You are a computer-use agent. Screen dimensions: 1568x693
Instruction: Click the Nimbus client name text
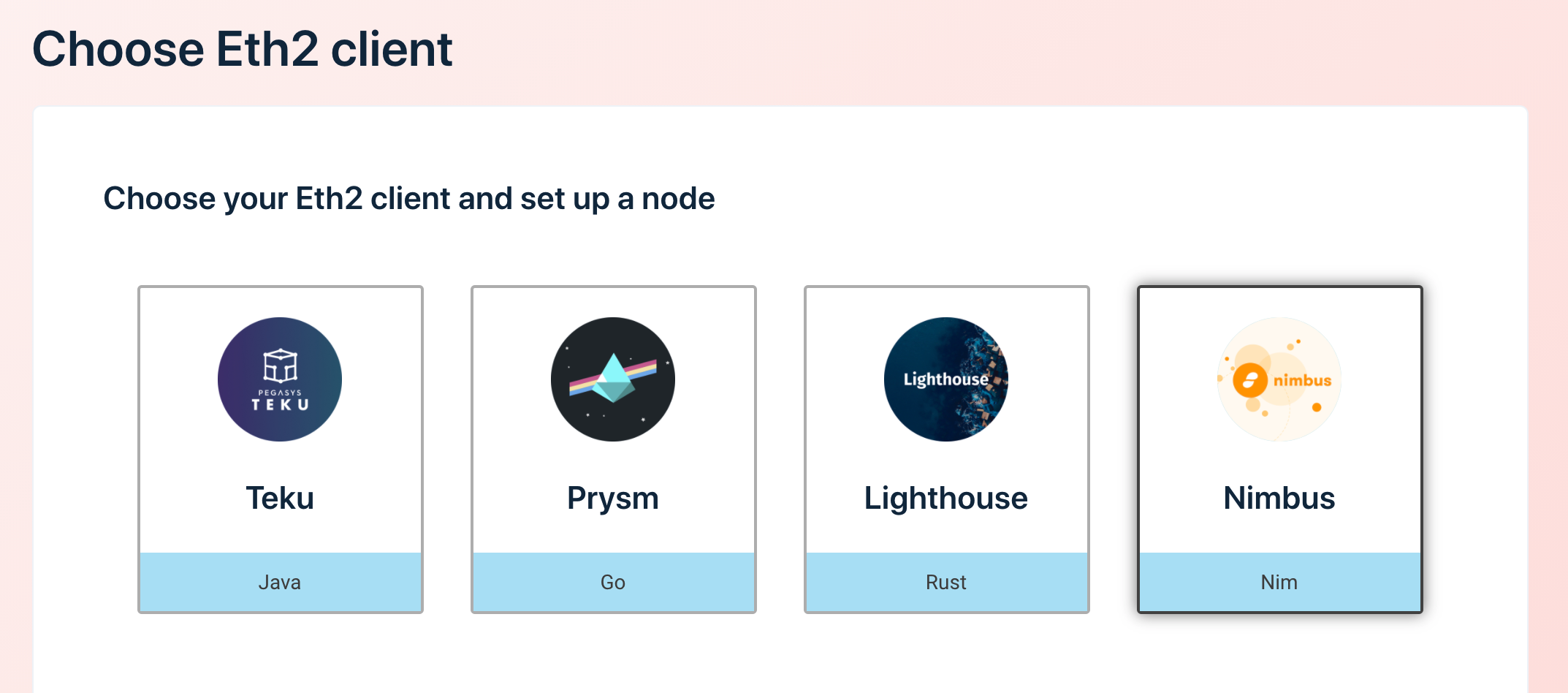coord(1279,498)
